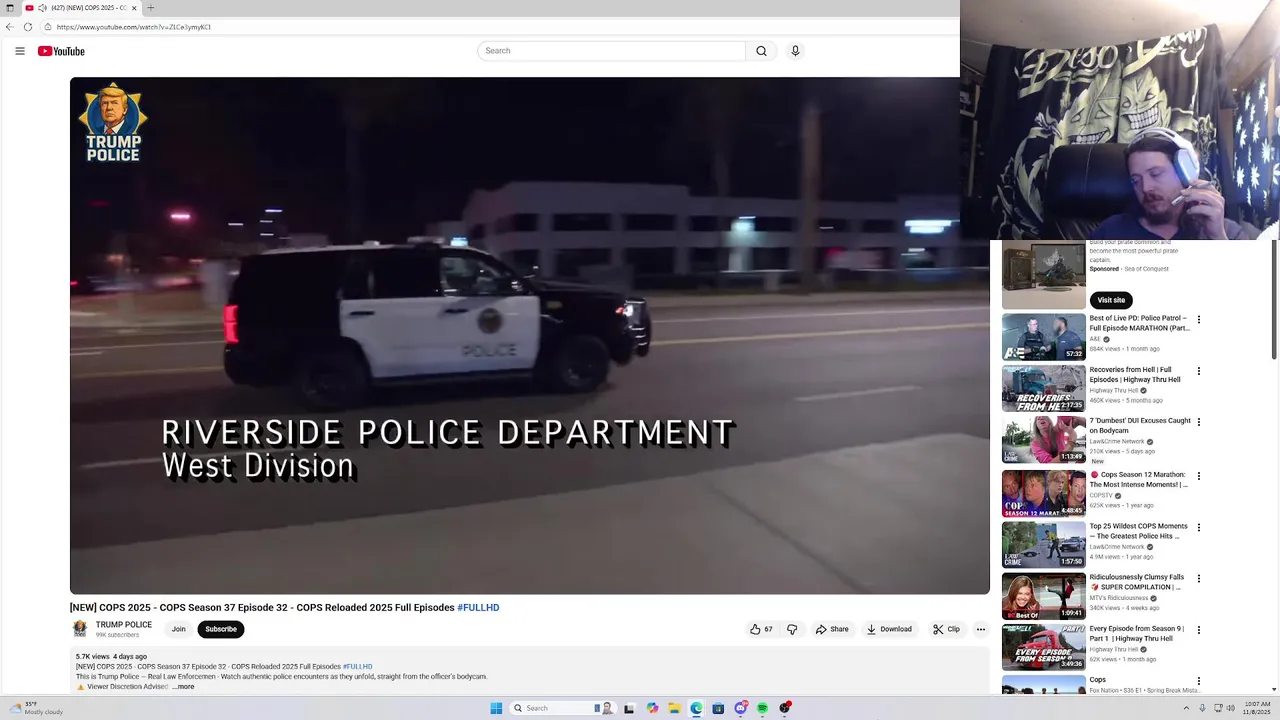Open Copilot from the taskbar
Image resolution: width=1280 pixels, height=720 pixels.
(x=652, y=708)
